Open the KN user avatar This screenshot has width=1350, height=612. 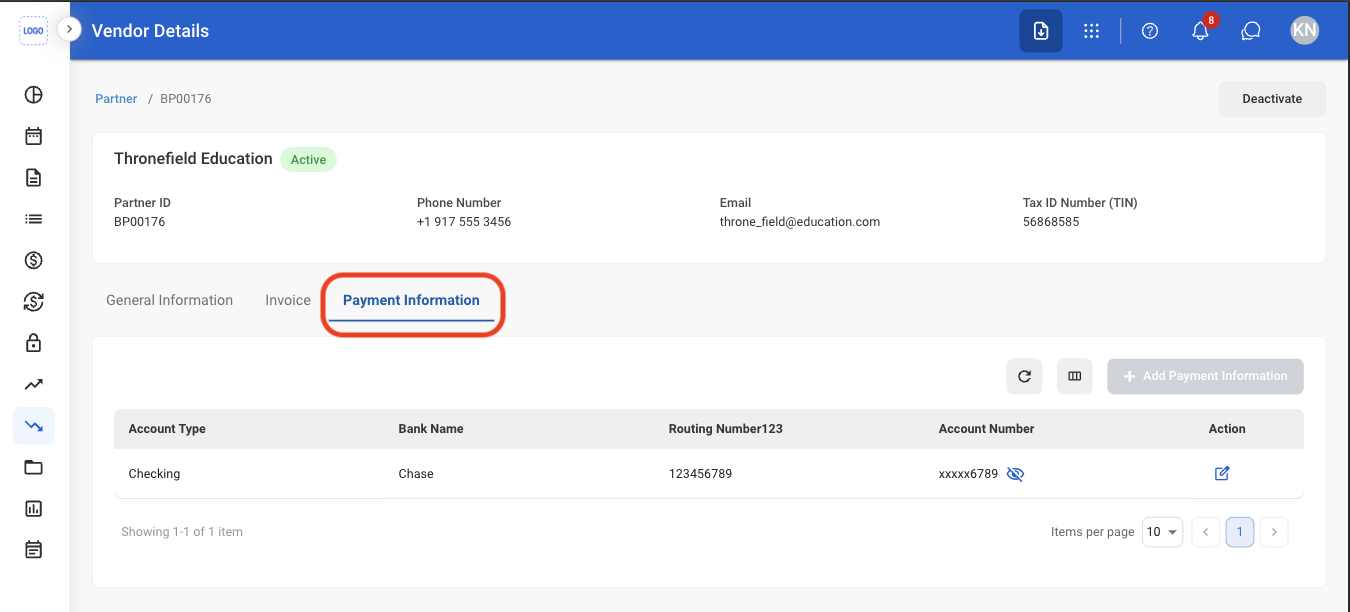coord(1304,30)
